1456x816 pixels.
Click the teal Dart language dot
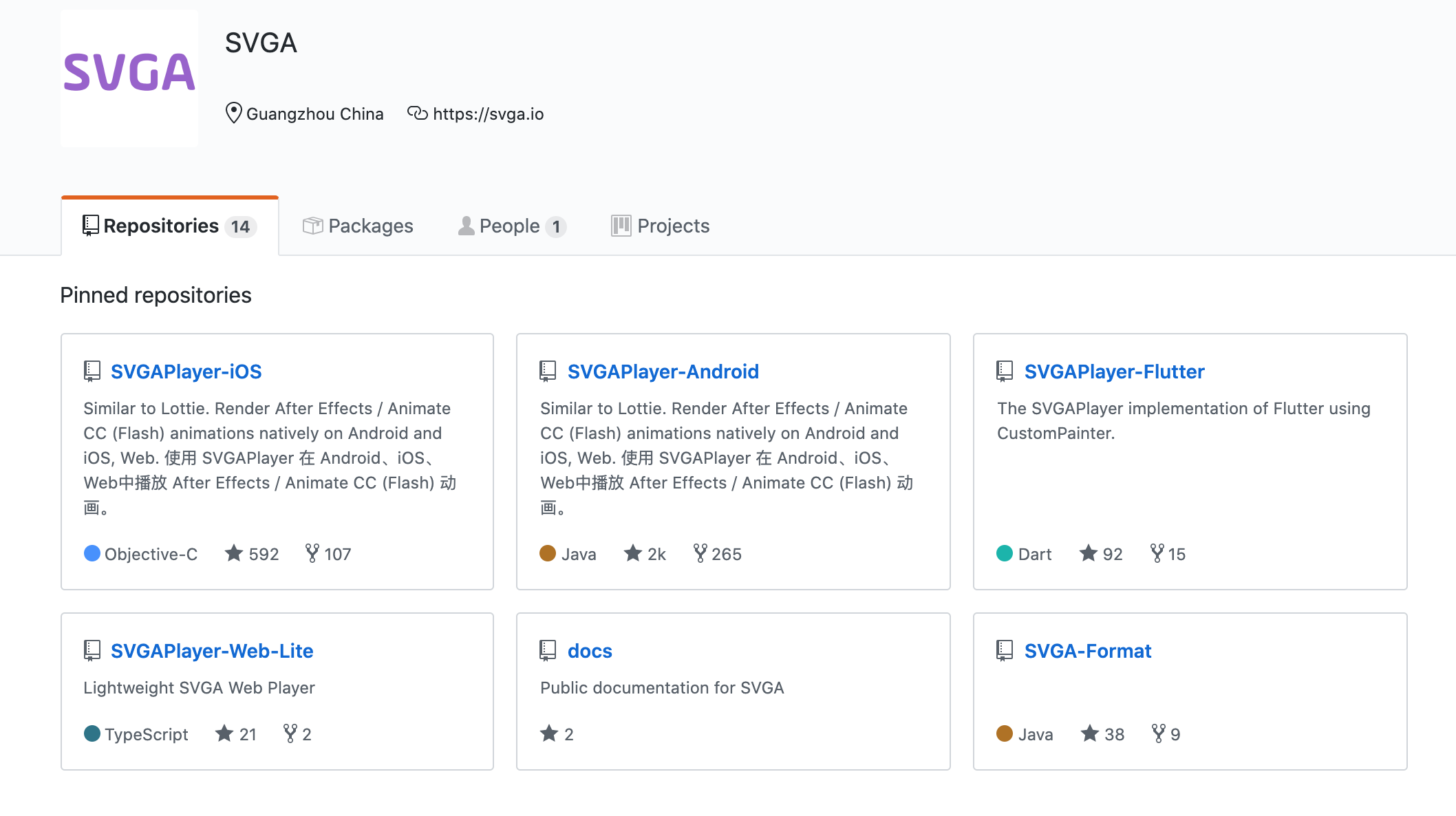[1005, 553]
